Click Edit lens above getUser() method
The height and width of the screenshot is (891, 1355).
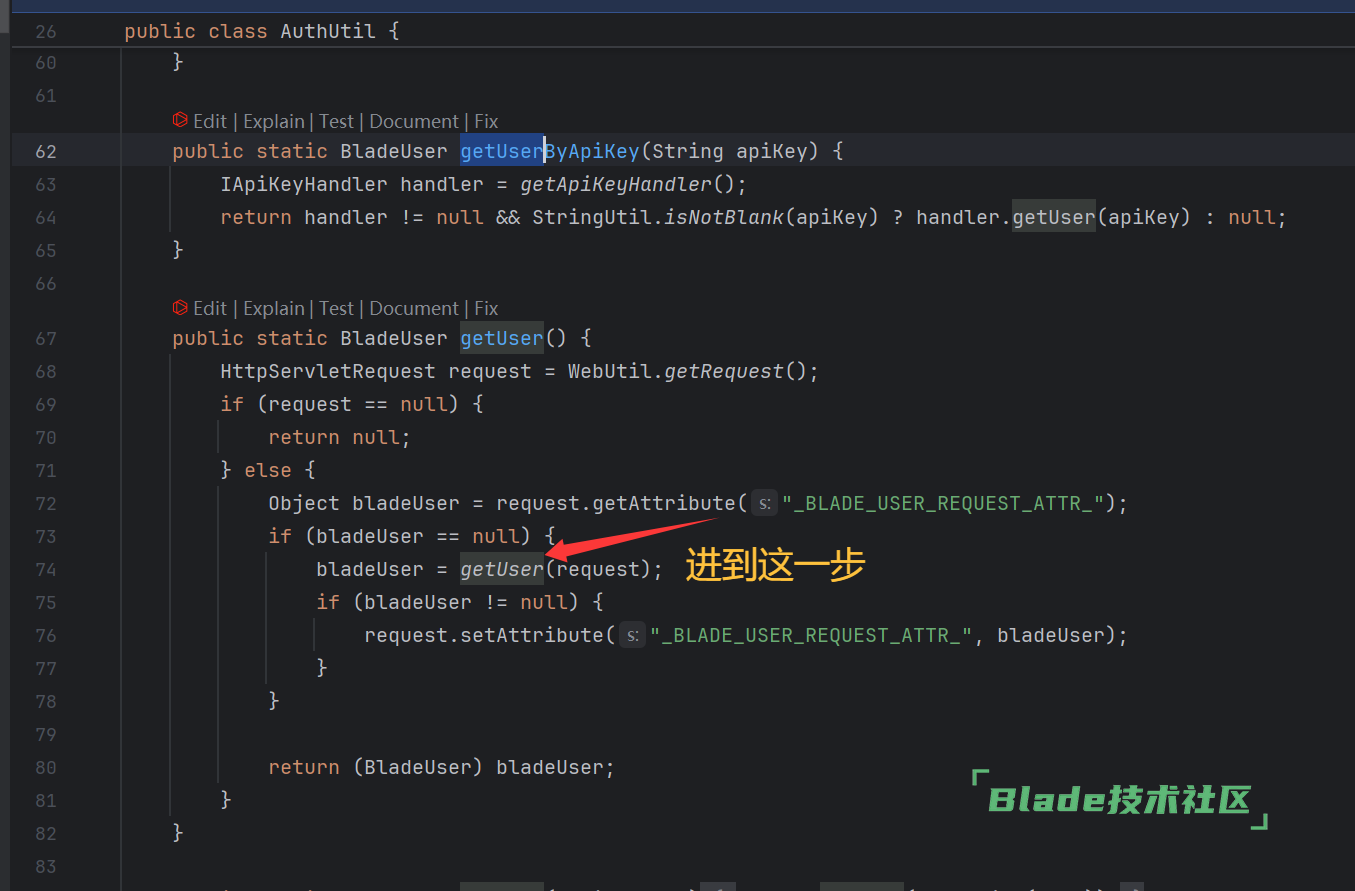click(210, 308)
